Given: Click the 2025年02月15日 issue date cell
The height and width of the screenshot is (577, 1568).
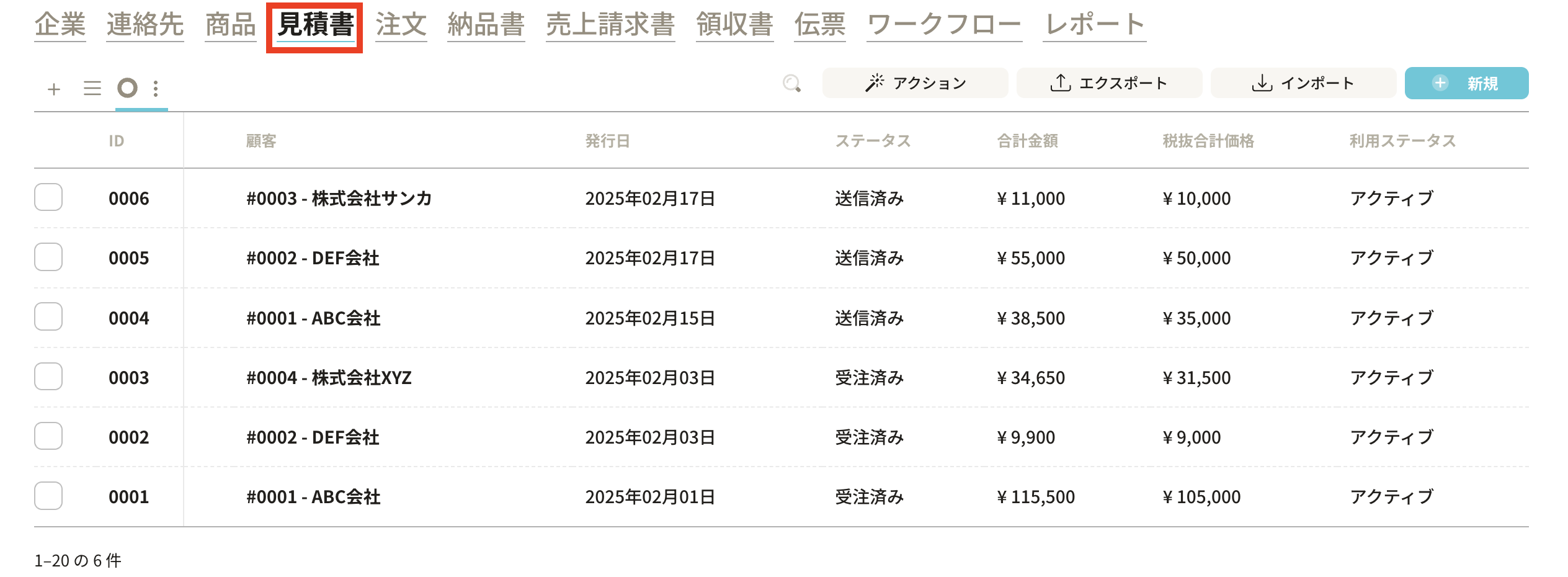Looking at the screenshot, I should click(x=650, y=318).
